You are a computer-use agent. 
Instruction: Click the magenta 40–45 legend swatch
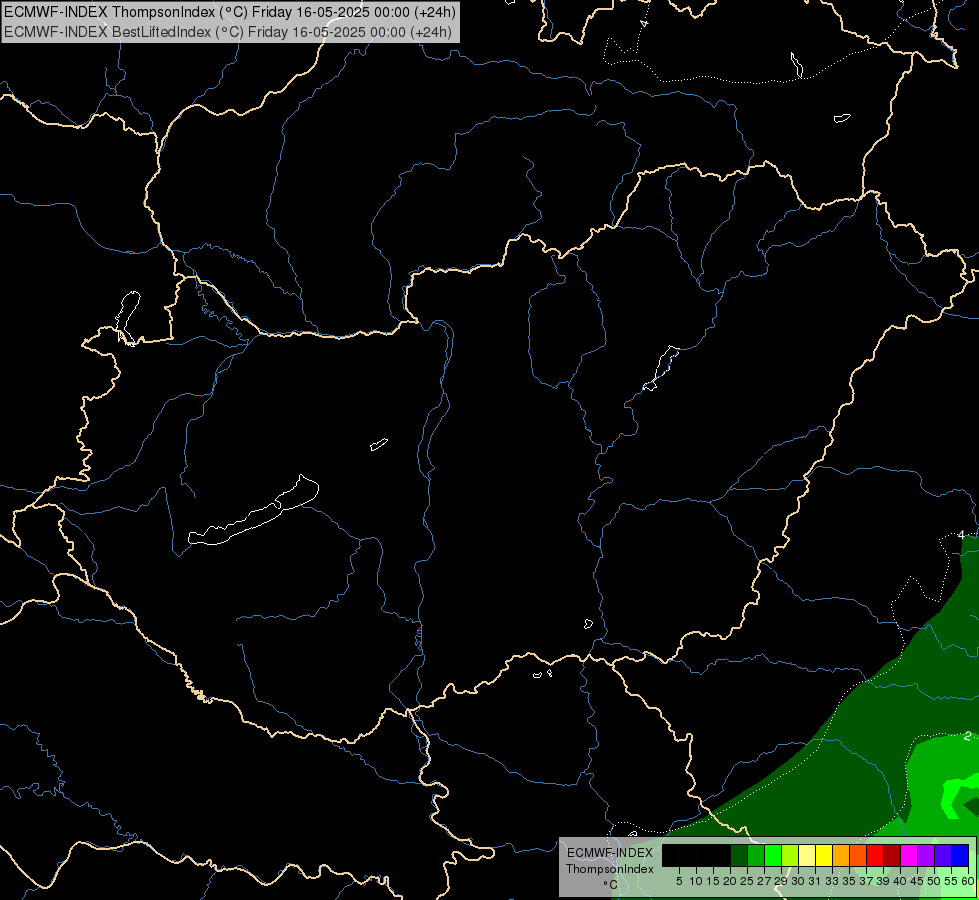click(x=909, y=855)
